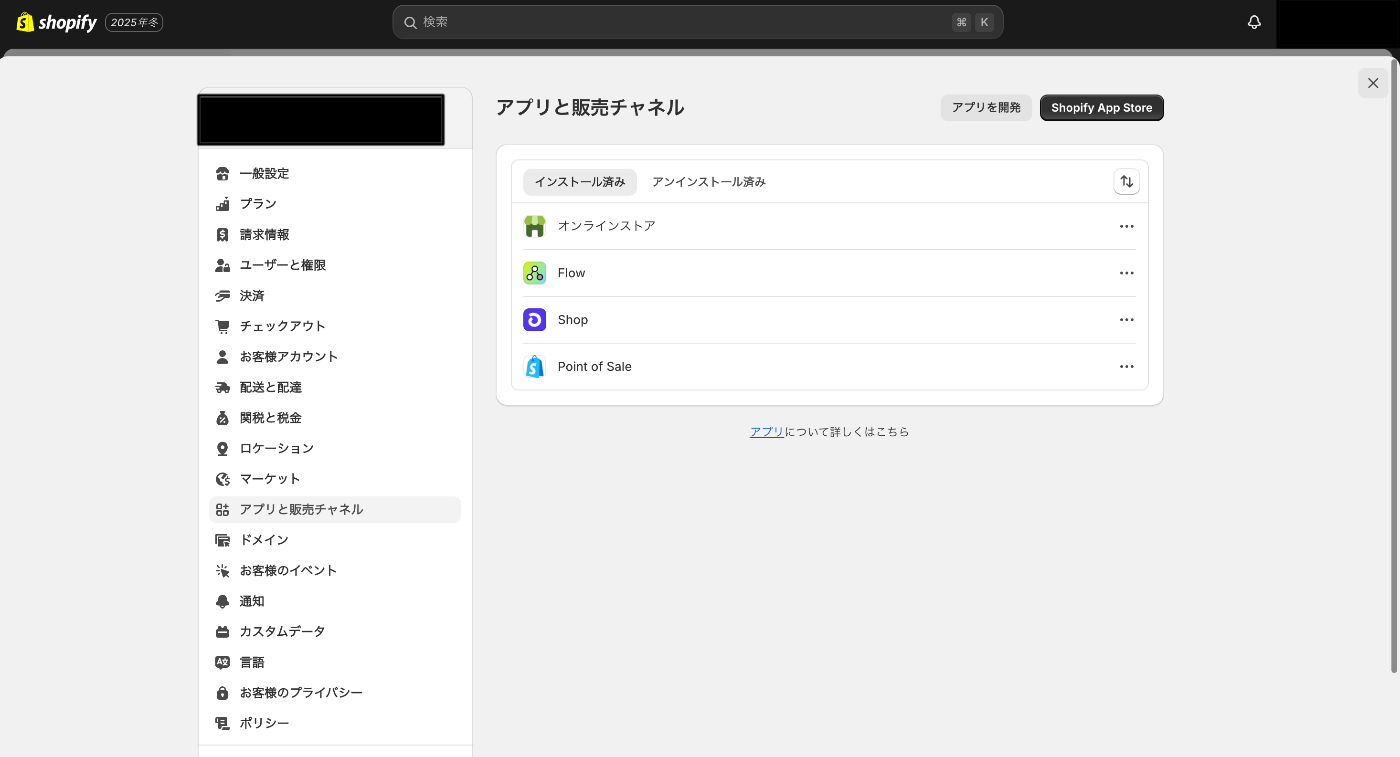Switch to アンインストール済み tab
Screen dimensions: 1400x757
(709, 182)
